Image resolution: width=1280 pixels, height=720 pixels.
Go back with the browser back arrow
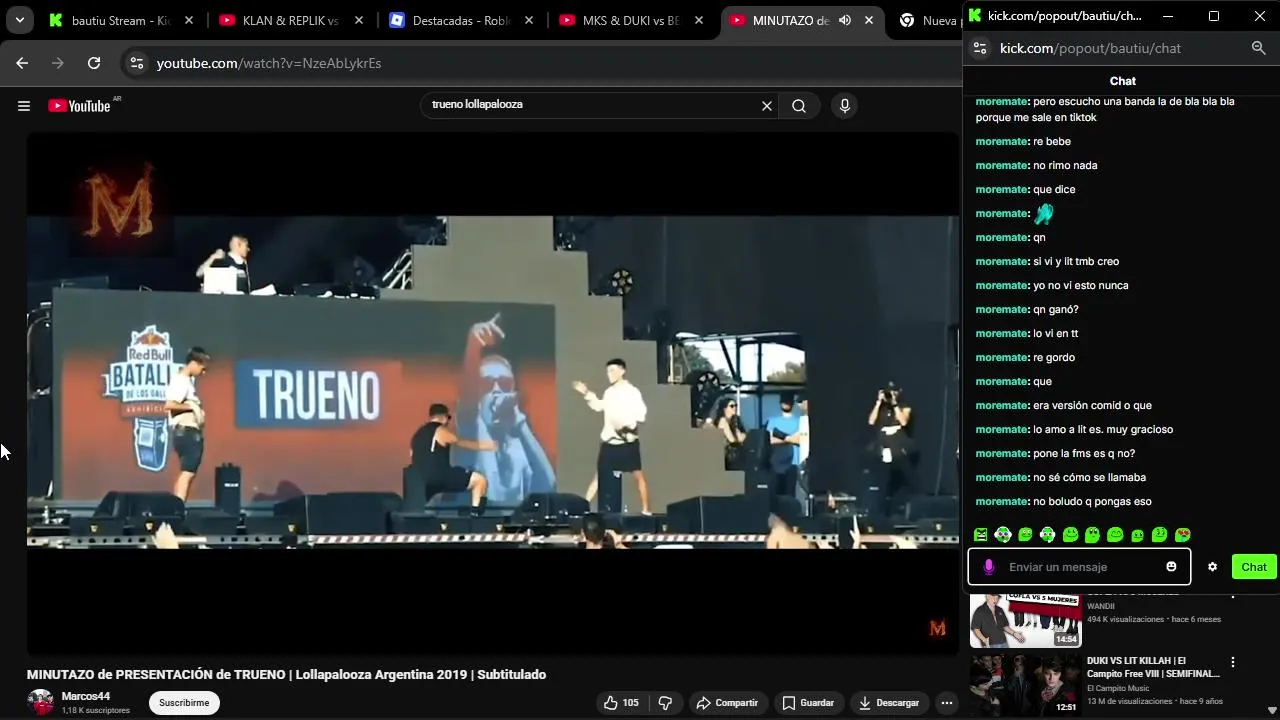coord(22,63)
